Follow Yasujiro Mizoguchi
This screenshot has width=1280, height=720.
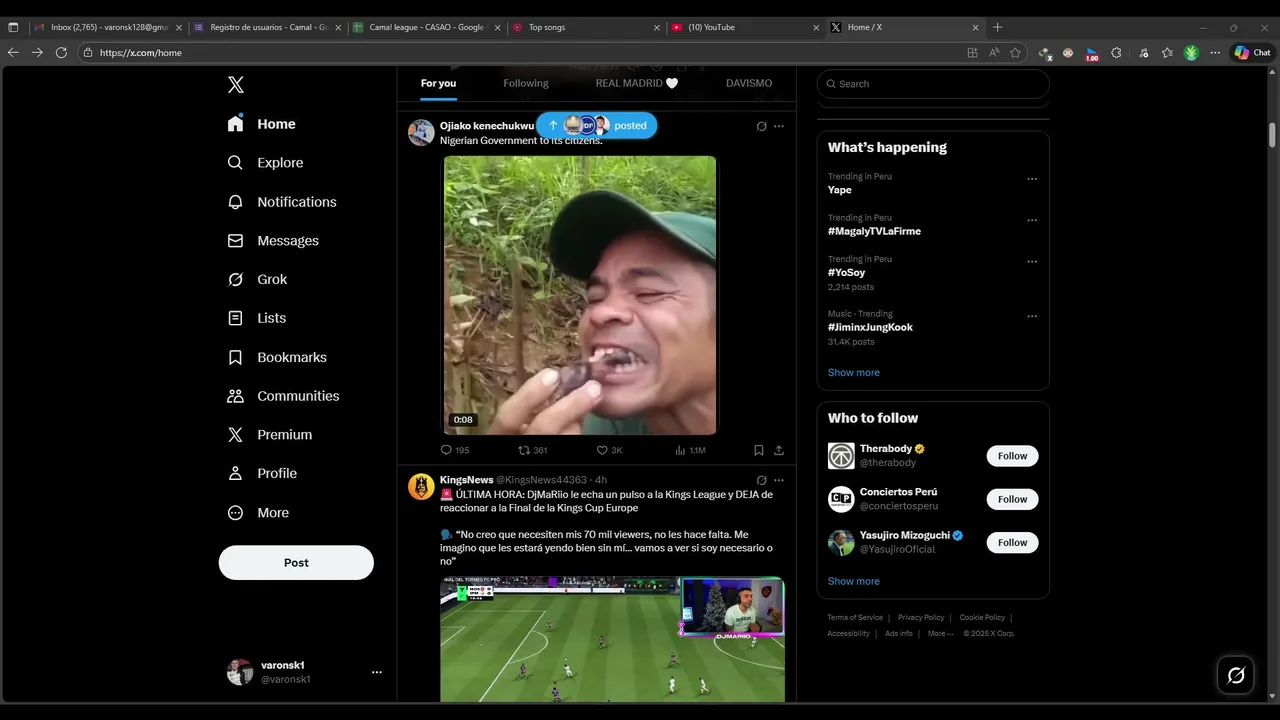coord(1012,543)
